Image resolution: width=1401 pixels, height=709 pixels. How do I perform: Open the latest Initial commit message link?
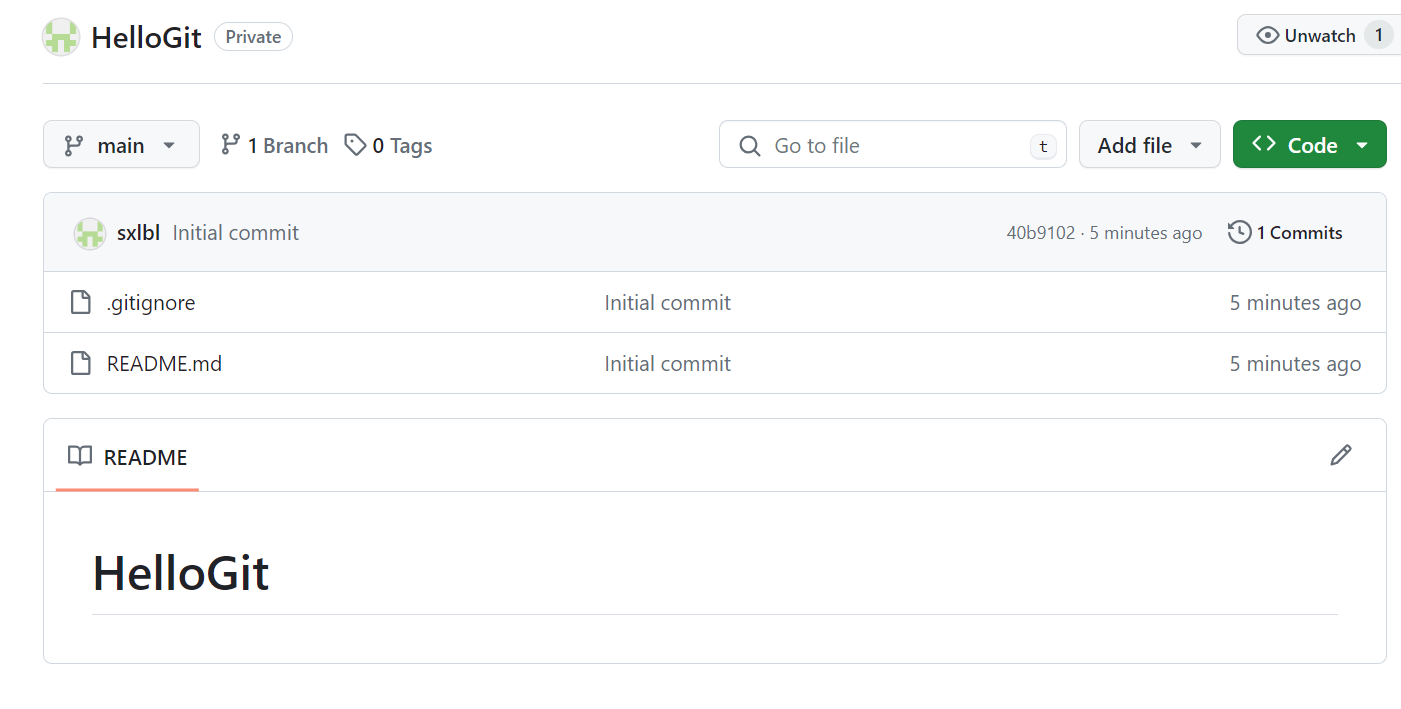click(x=235, y=233)
